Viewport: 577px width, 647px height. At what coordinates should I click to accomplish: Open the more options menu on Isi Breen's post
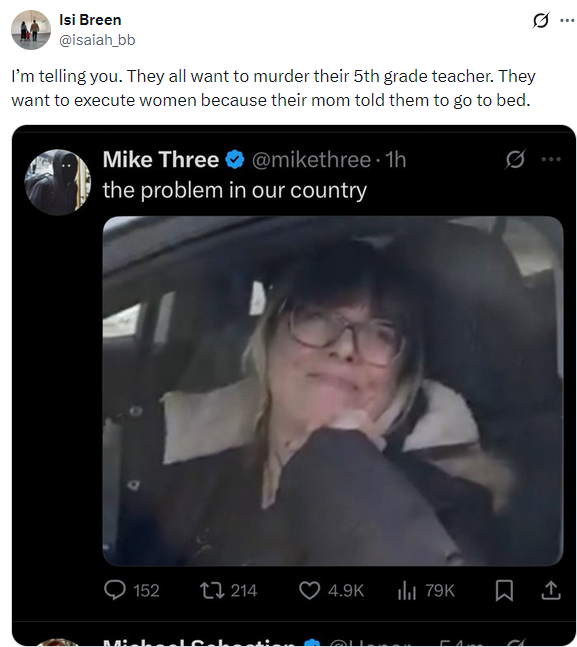tap(567, 20)
